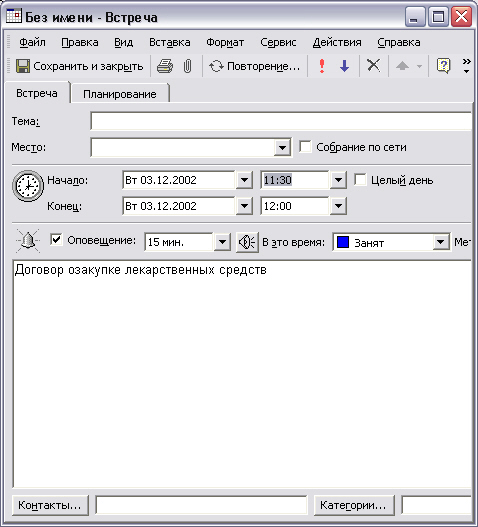Click the Контакты... button
The height and width of the screenshot is (527, 478).
click(x=50, y=505)
